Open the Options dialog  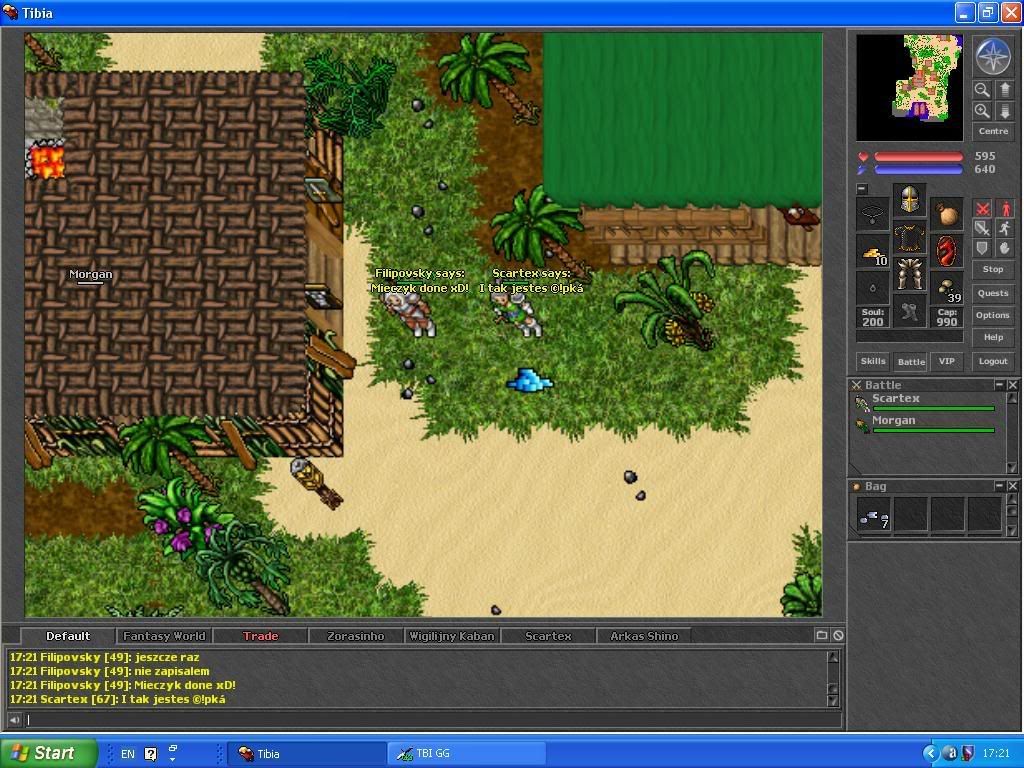tap(993, 315)
